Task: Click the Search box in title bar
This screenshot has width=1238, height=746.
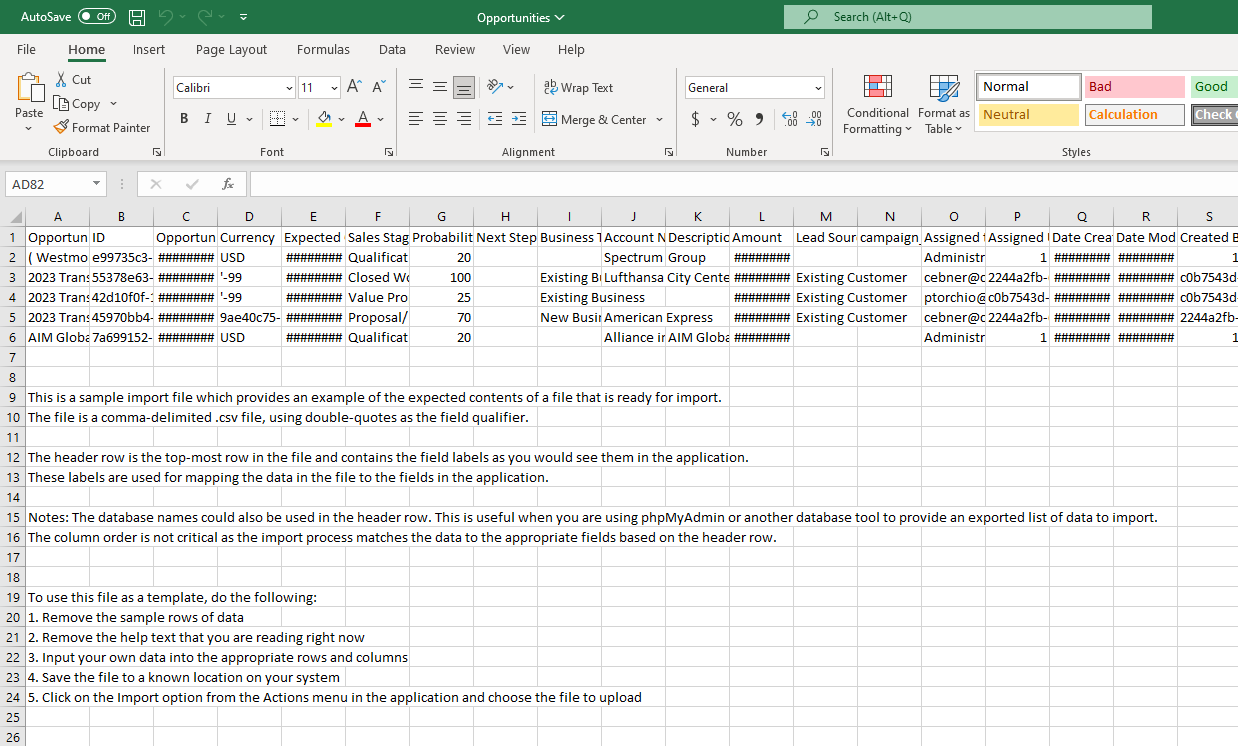Action: [x=968, y=17]
